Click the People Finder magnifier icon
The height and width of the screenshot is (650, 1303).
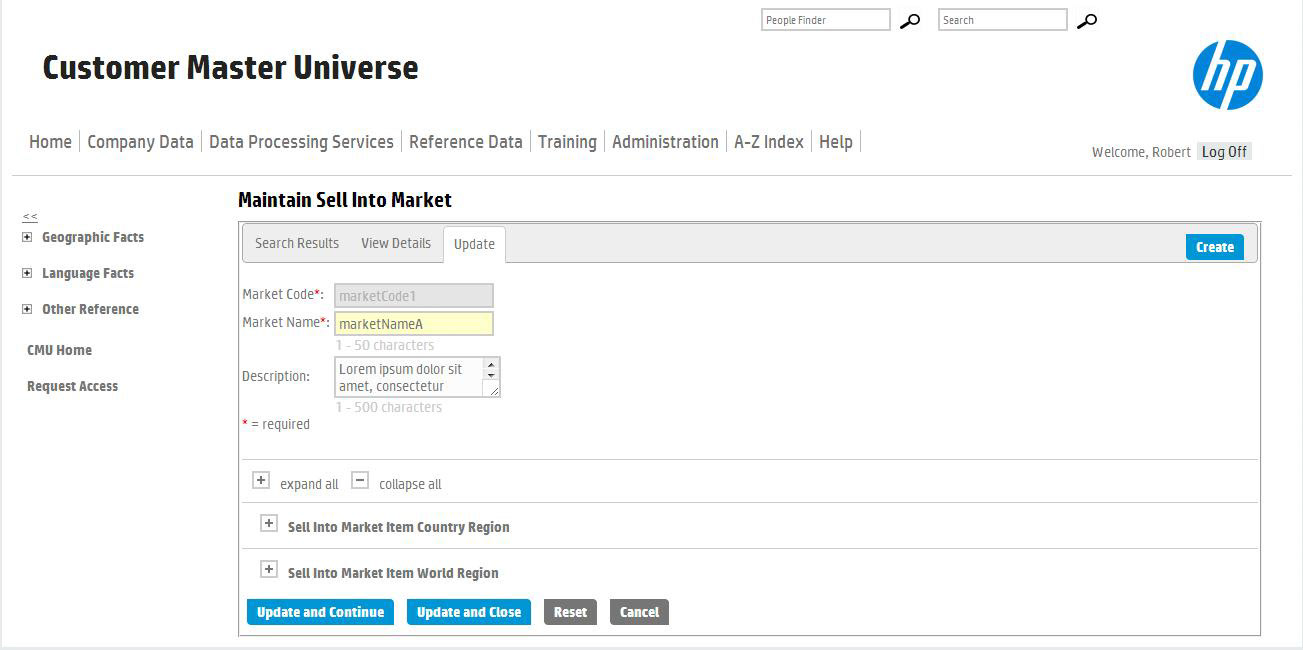click(x=910, y=20)
